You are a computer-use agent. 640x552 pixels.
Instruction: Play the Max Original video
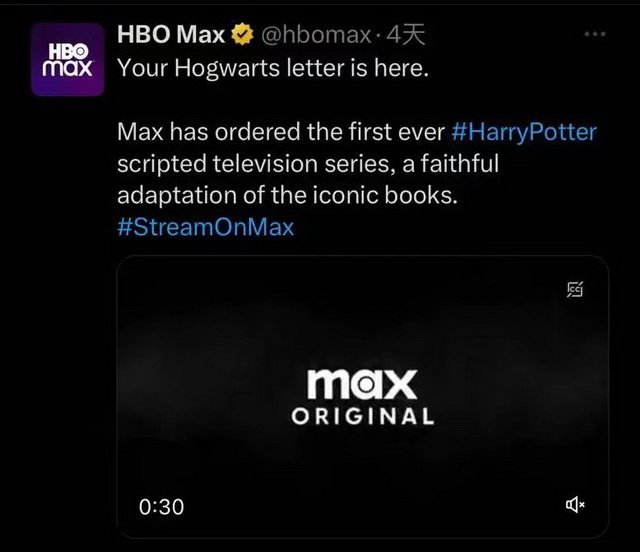(x=363, y=396)
